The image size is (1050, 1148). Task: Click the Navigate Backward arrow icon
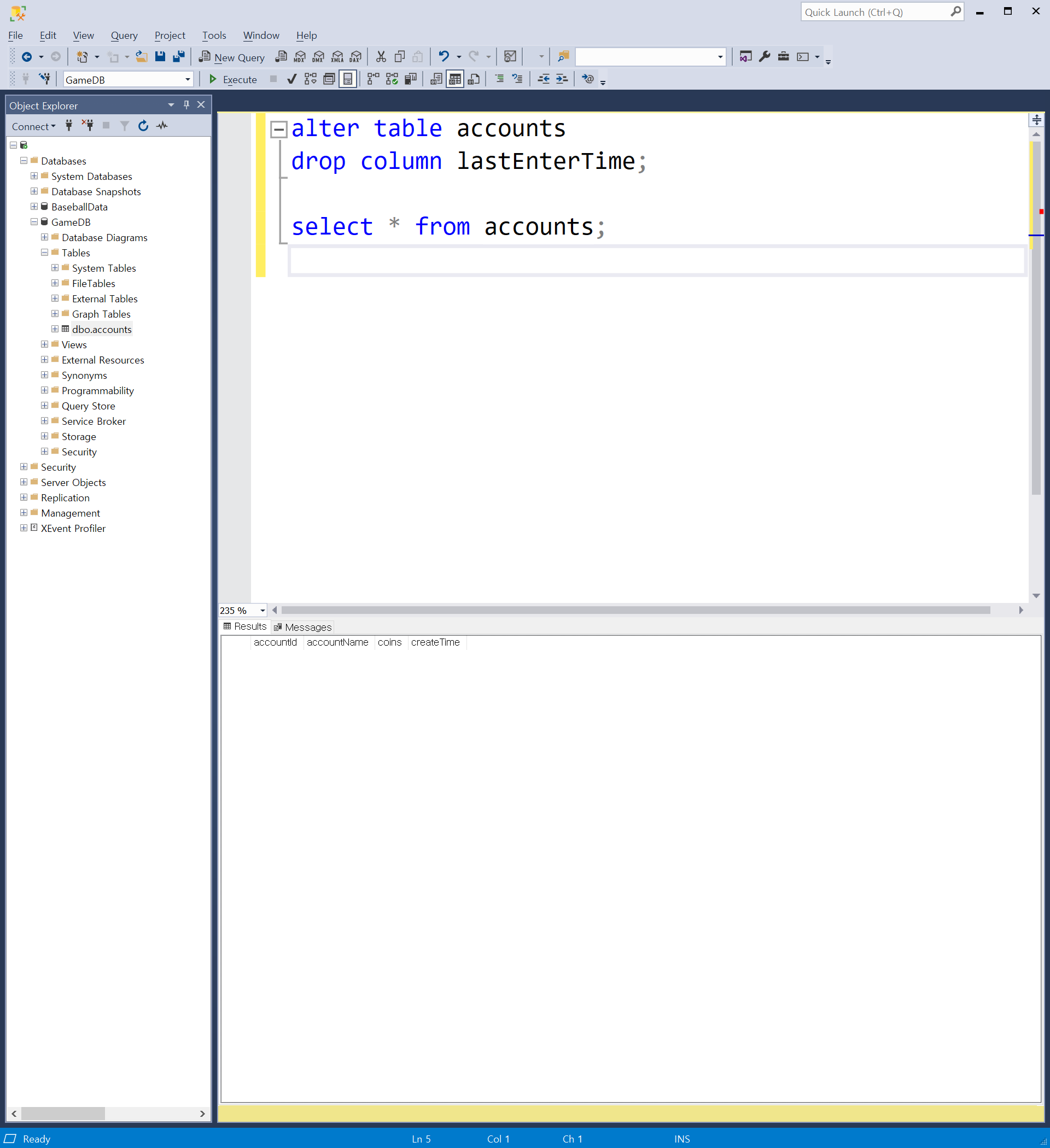[x=26, y=56]
